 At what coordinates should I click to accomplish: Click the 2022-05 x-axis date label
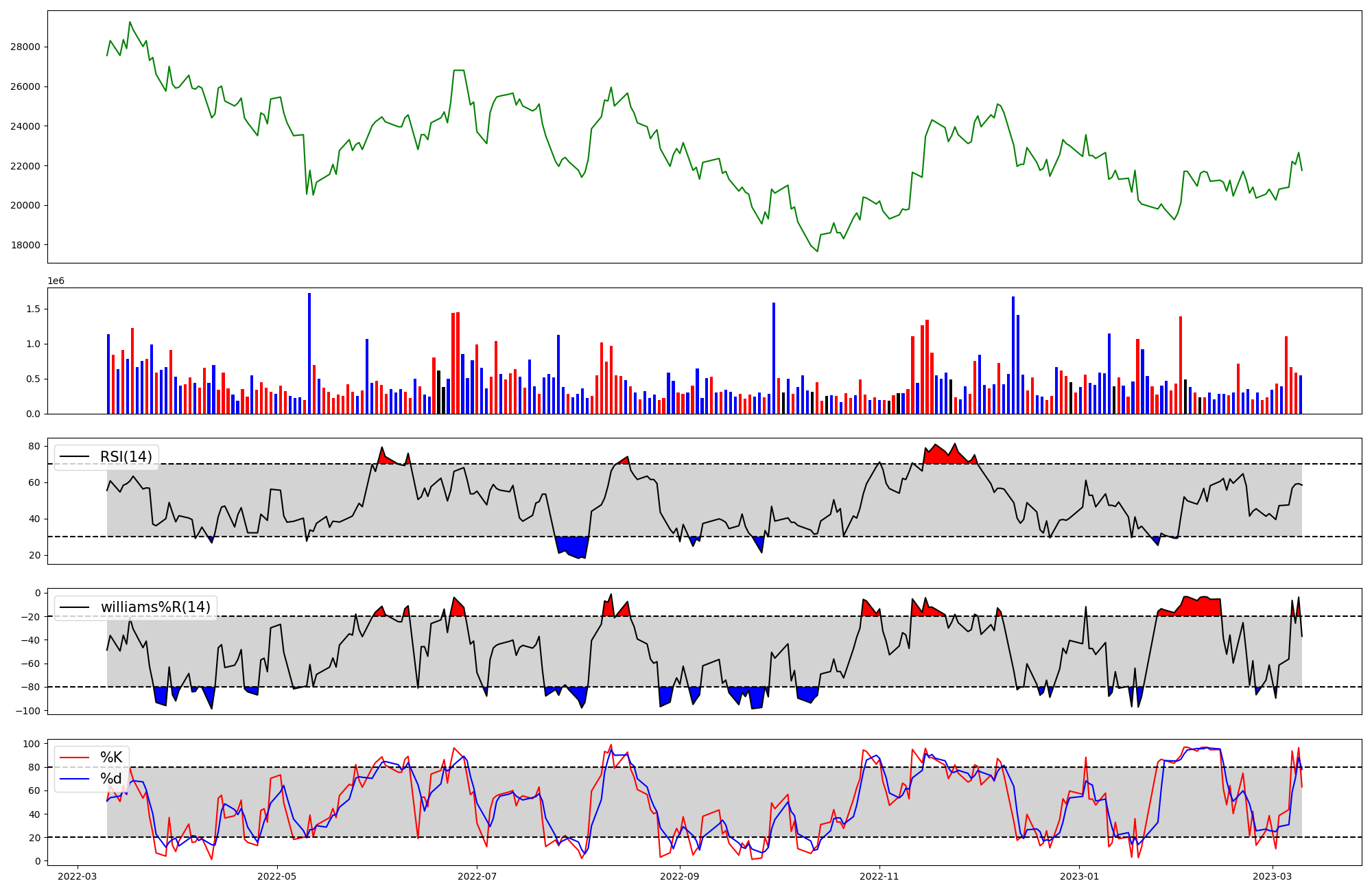coord(277,876)
